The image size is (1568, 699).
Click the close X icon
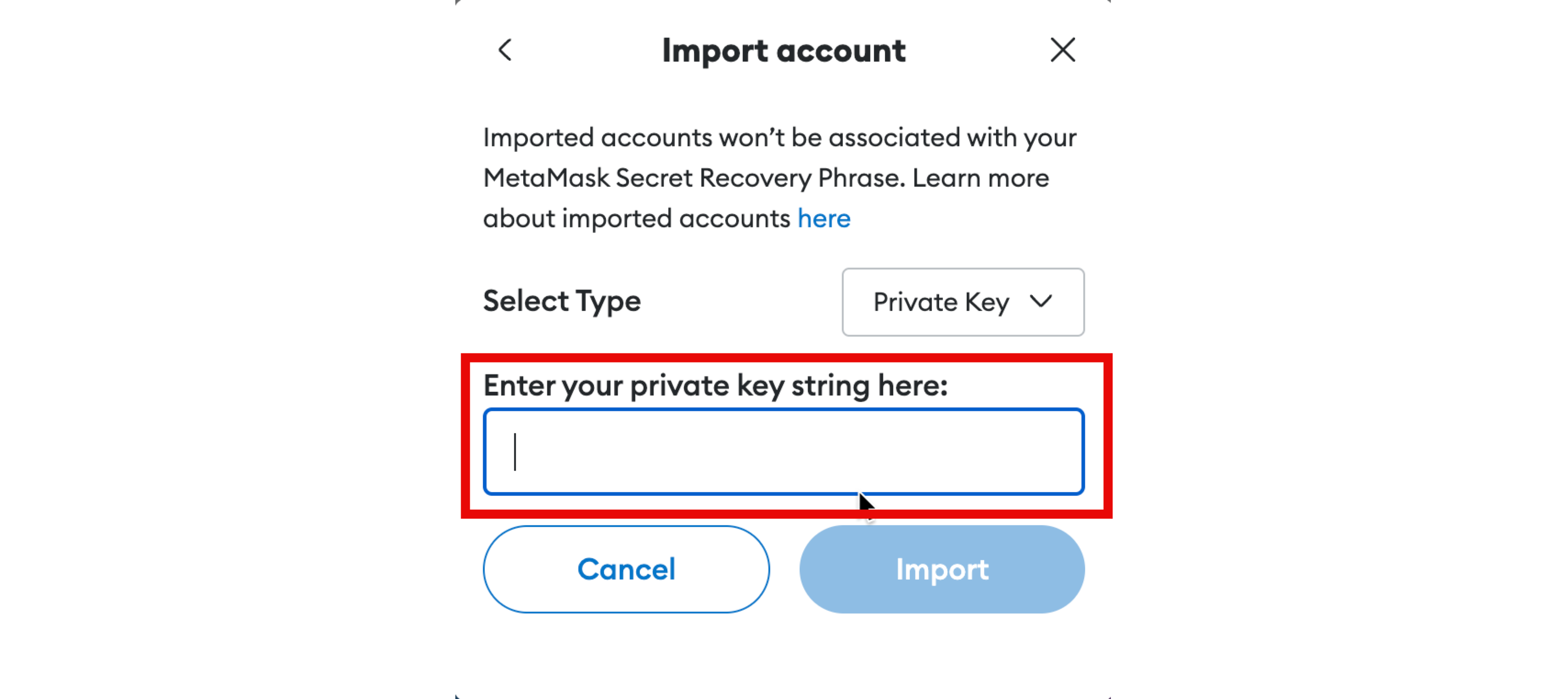[x=1063, y=49]
